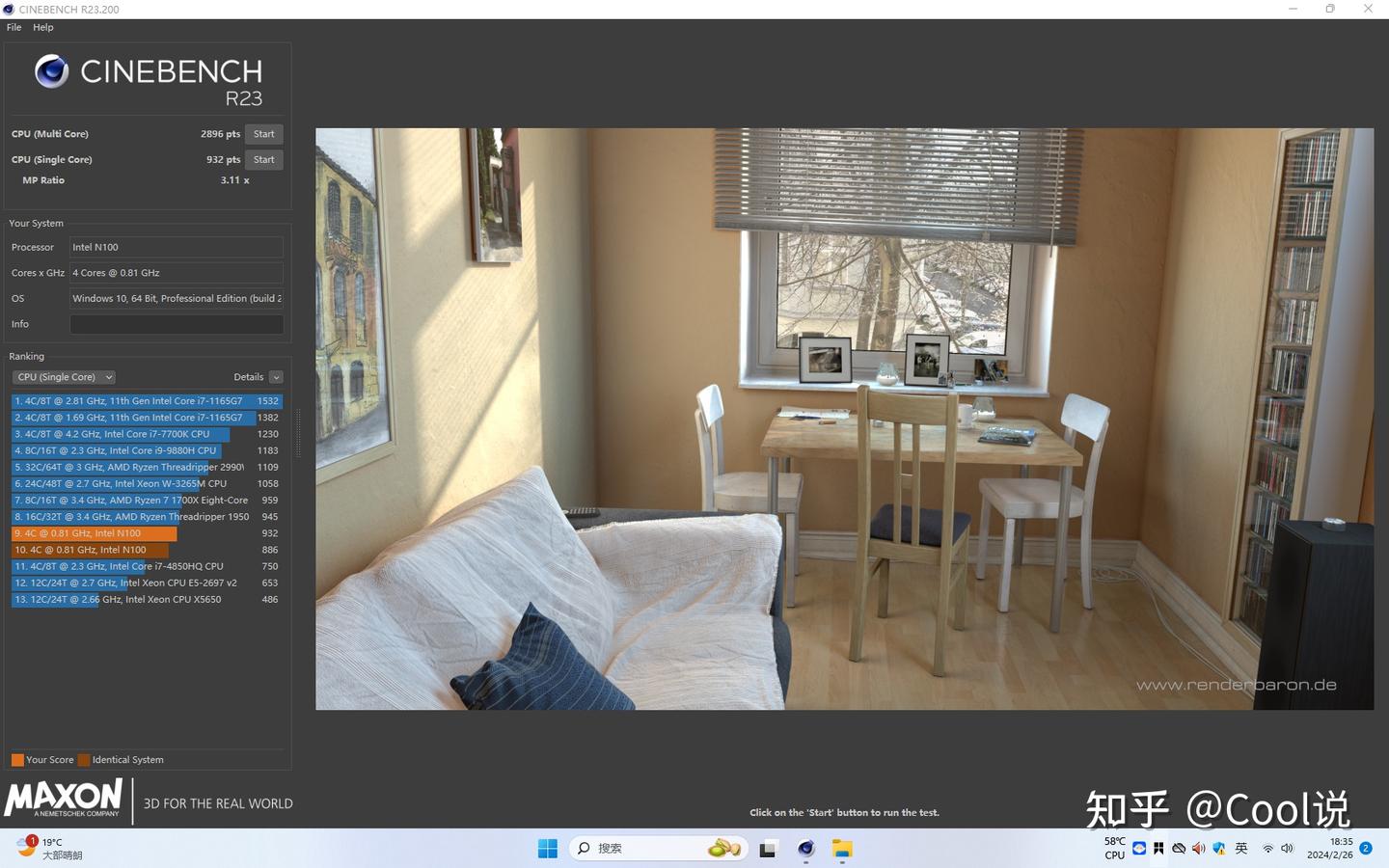Screen dimensions: 1389x868
Task: Click the Cinebench R23 logo sphere
Action: pyautogui.click(x=52, y=71)
